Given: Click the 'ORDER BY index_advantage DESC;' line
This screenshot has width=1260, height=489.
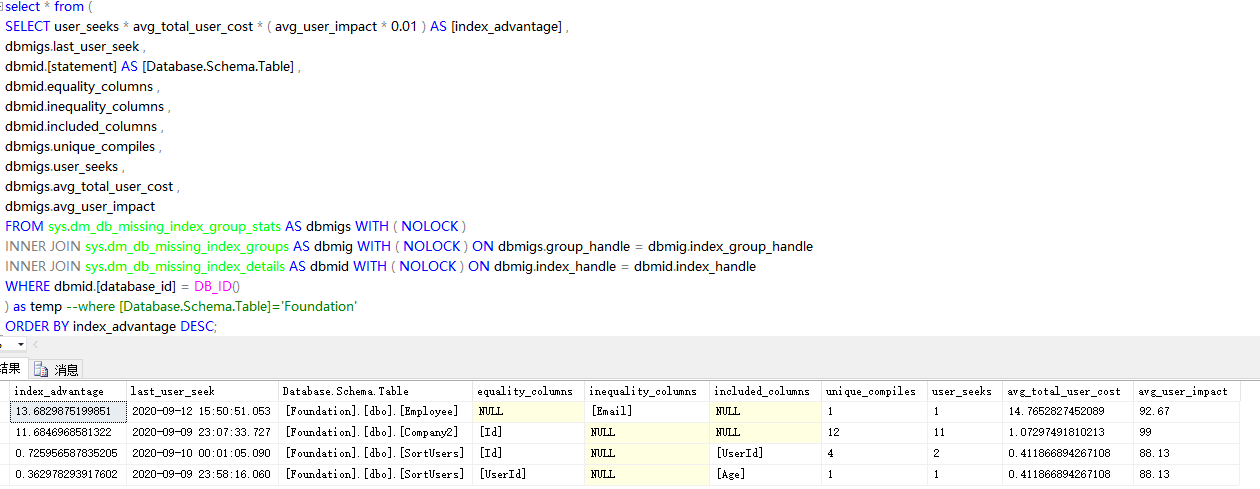Looking at the screenshot, I should [111, 326].
